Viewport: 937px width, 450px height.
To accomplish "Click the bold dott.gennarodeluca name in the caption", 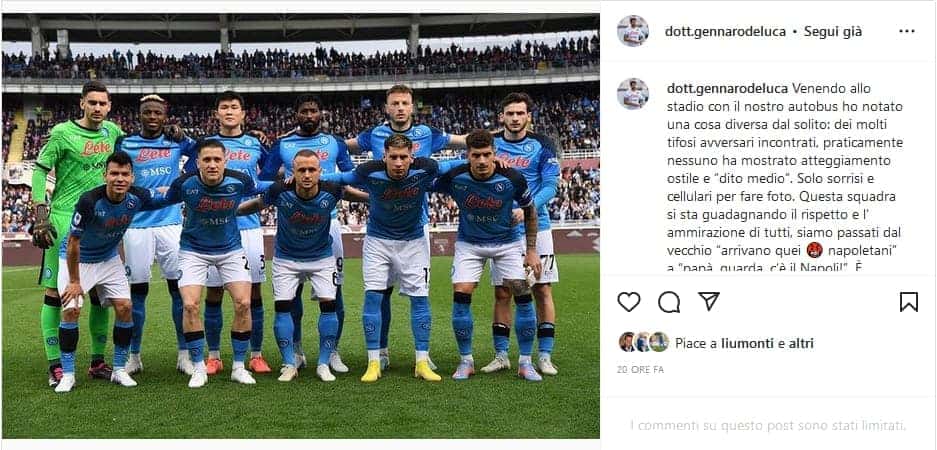I will 727,88.
